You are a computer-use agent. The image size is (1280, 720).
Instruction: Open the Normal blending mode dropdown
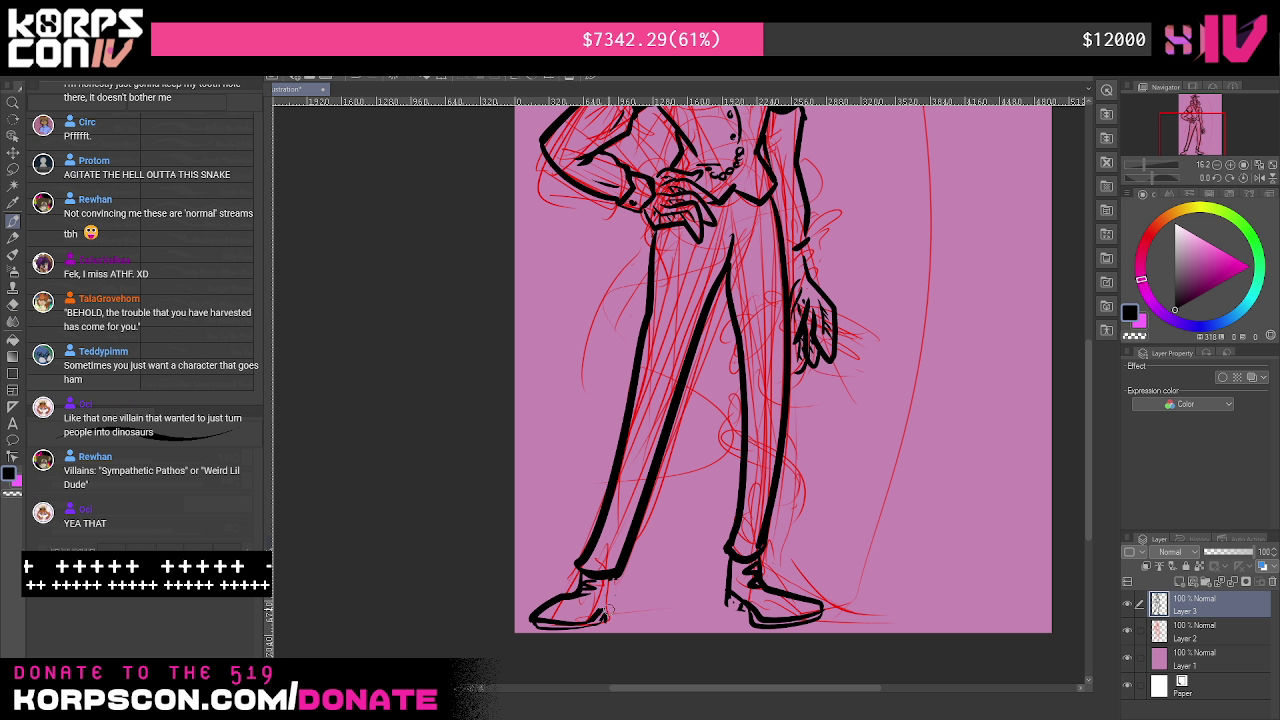[1171, 552]
